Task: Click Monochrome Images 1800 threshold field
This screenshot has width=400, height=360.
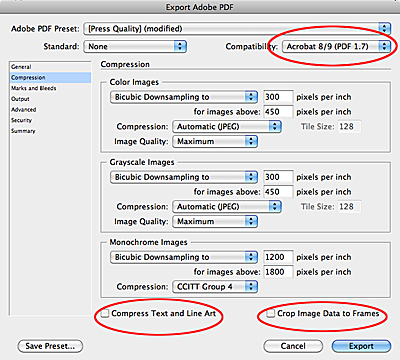Action: click(x=278, y=272)
